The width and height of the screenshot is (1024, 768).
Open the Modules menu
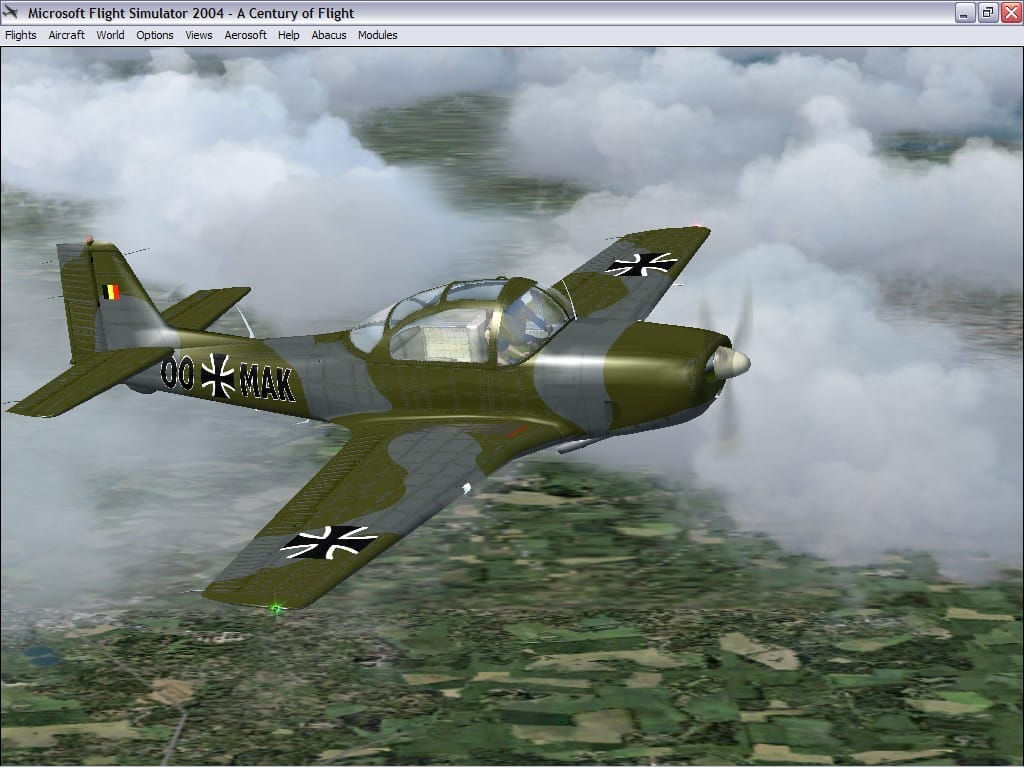(x=378, y=35)
